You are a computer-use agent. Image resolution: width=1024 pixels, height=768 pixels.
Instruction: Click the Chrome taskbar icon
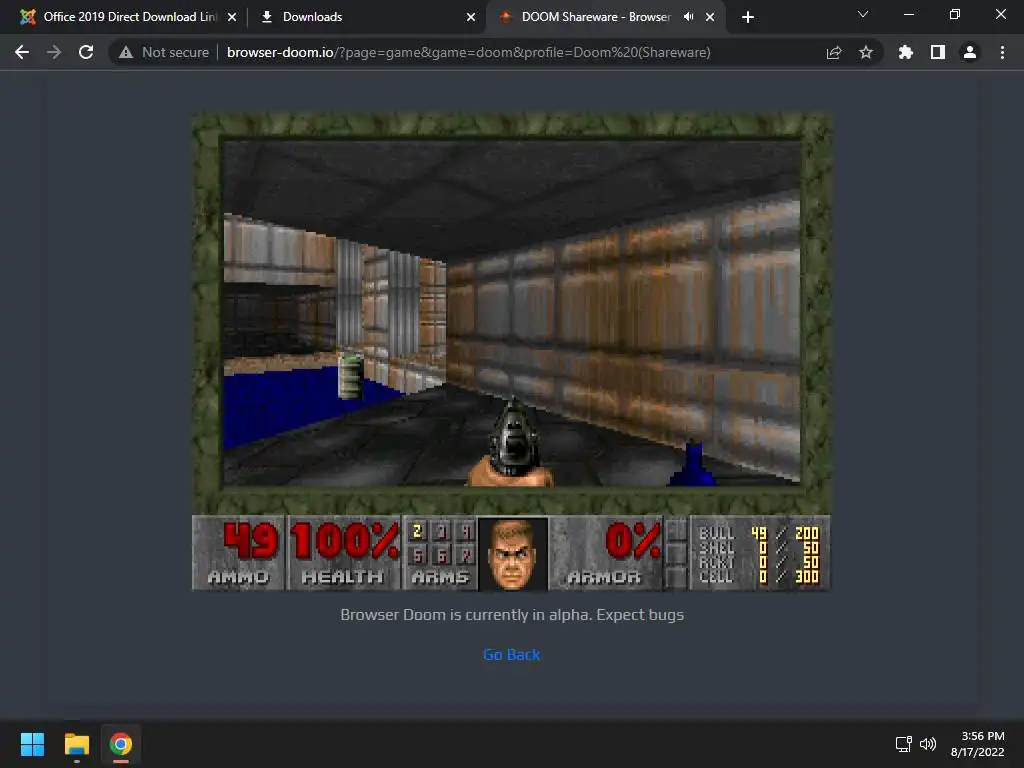tap(121, 744)
